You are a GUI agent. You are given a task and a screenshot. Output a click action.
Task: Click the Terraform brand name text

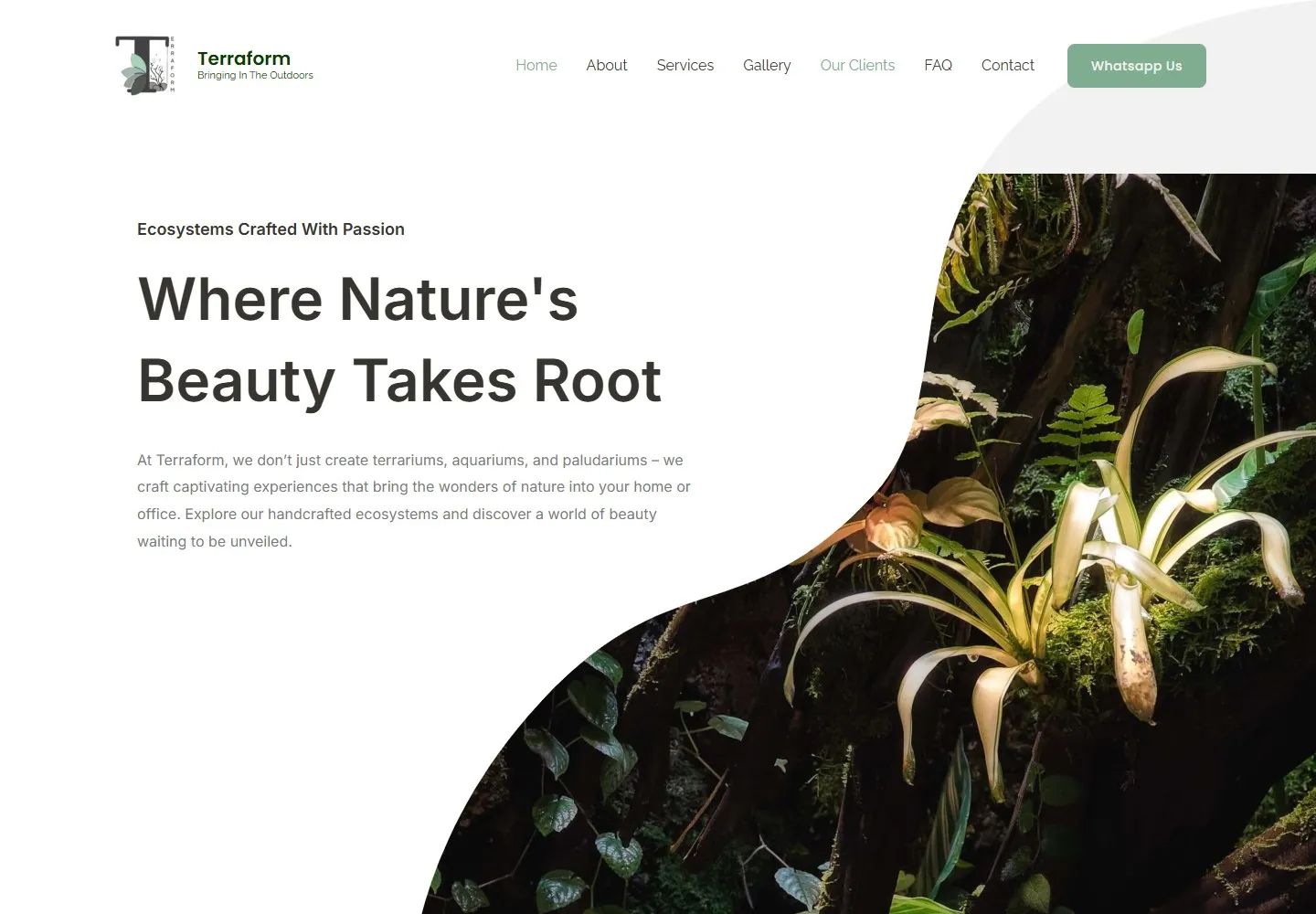244,58
